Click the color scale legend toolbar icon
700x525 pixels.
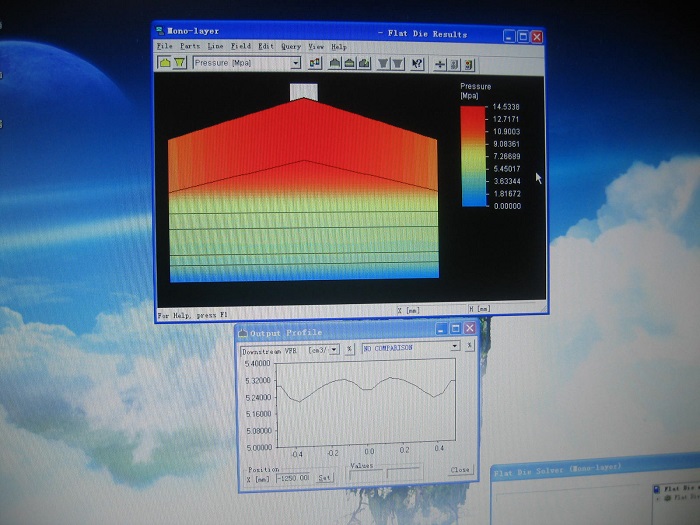click(315, 64)
